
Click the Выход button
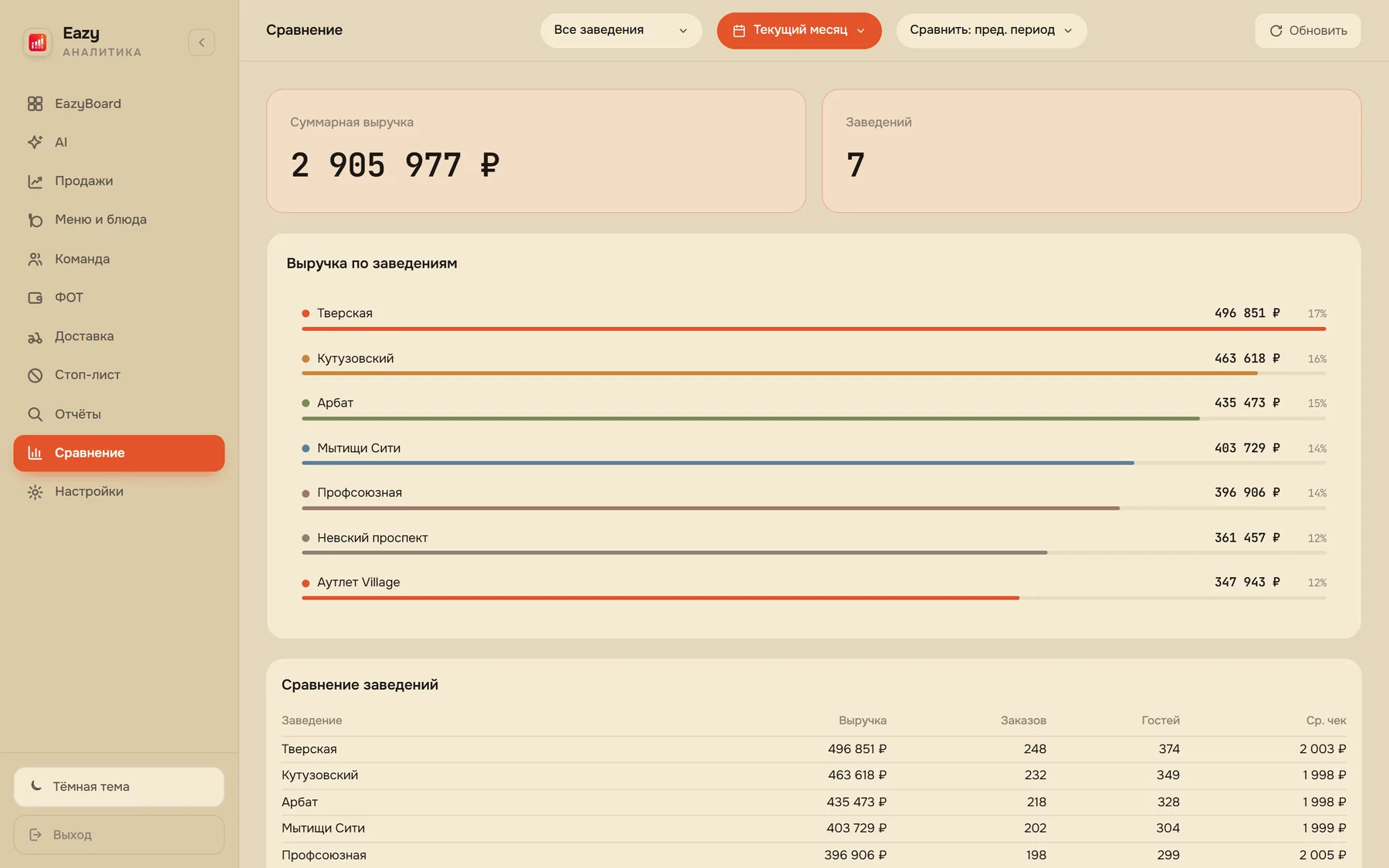tap(119, 835)
